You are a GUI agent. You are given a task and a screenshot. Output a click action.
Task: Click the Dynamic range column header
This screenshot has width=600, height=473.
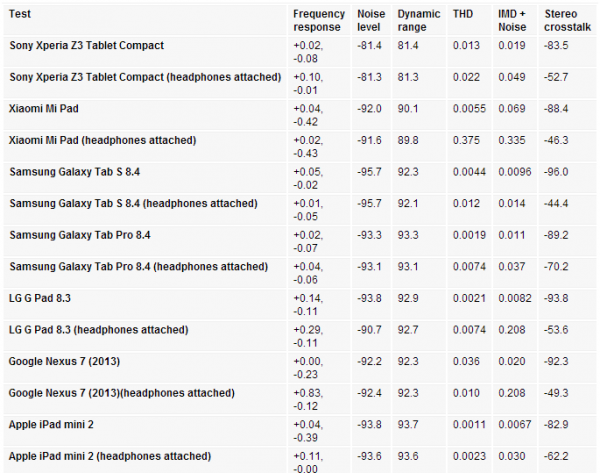(419, 21)
